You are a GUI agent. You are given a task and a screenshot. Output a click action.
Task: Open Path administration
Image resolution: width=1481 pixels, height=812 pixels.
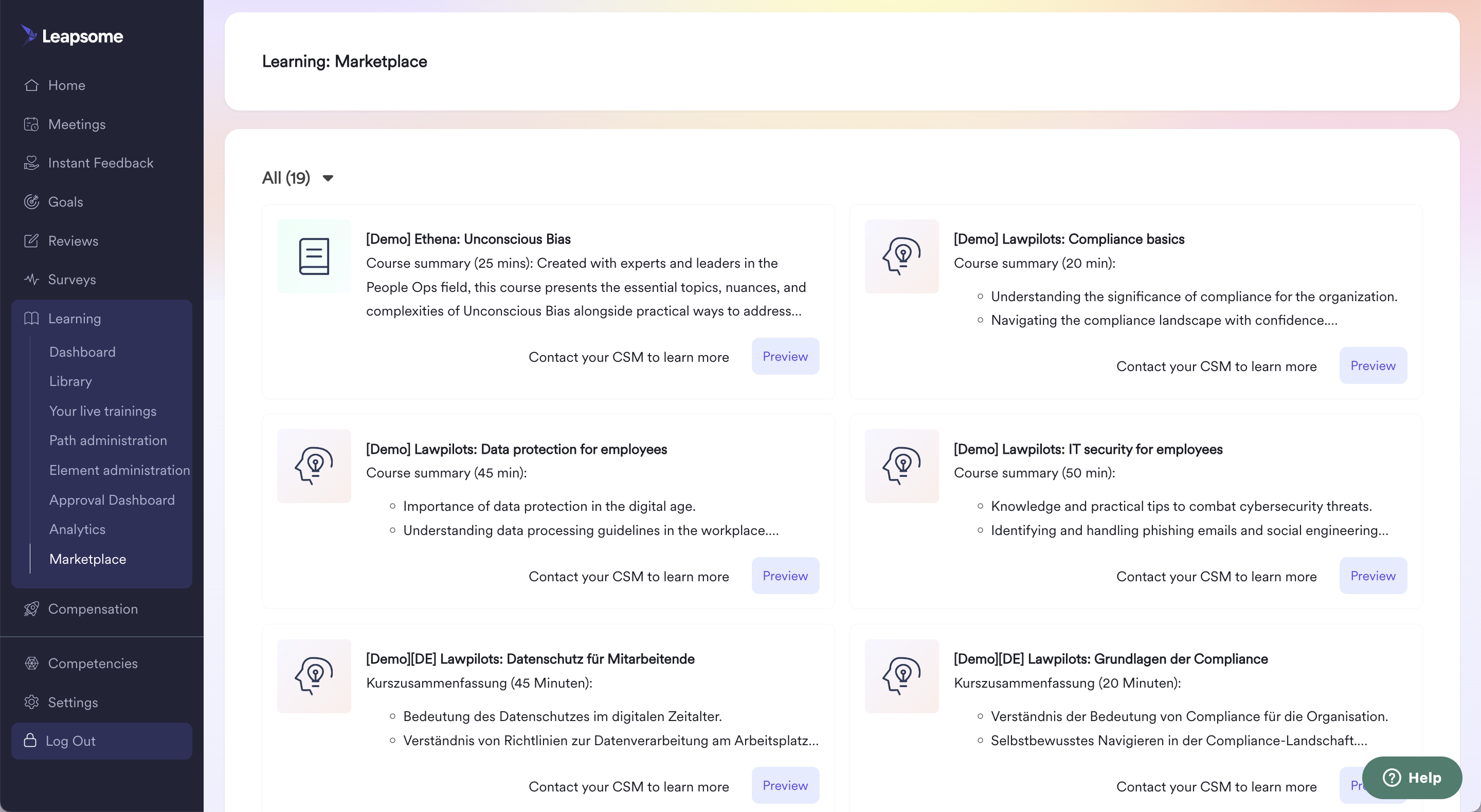coord(108,440)
